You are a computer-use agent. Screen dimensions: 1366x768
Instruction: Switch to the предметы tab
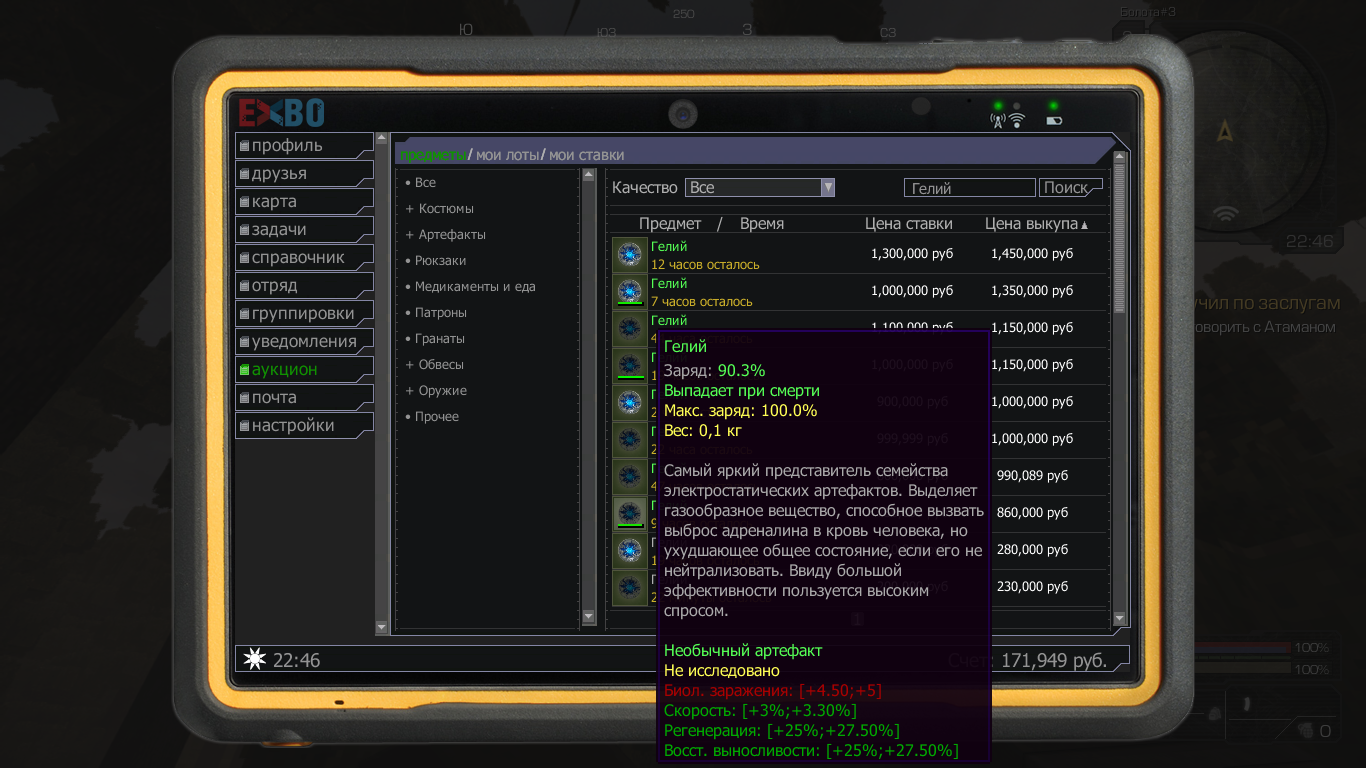432,155
